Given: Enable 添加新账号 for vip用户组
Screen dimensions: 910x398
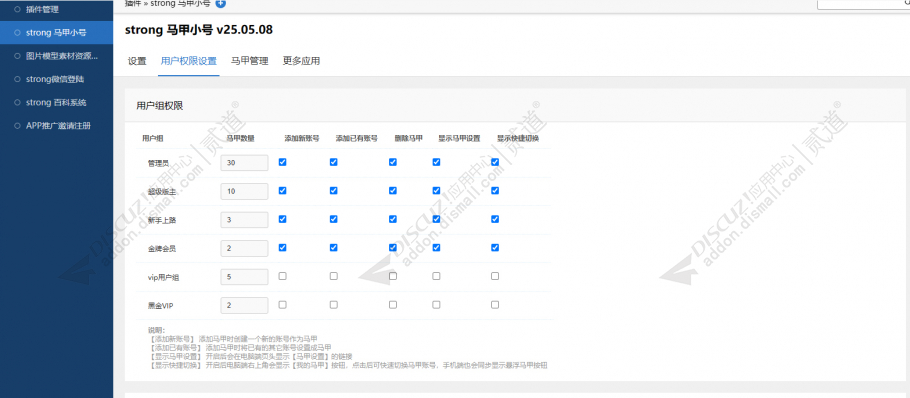Looking at the screenshot, I should click(283, 276).
